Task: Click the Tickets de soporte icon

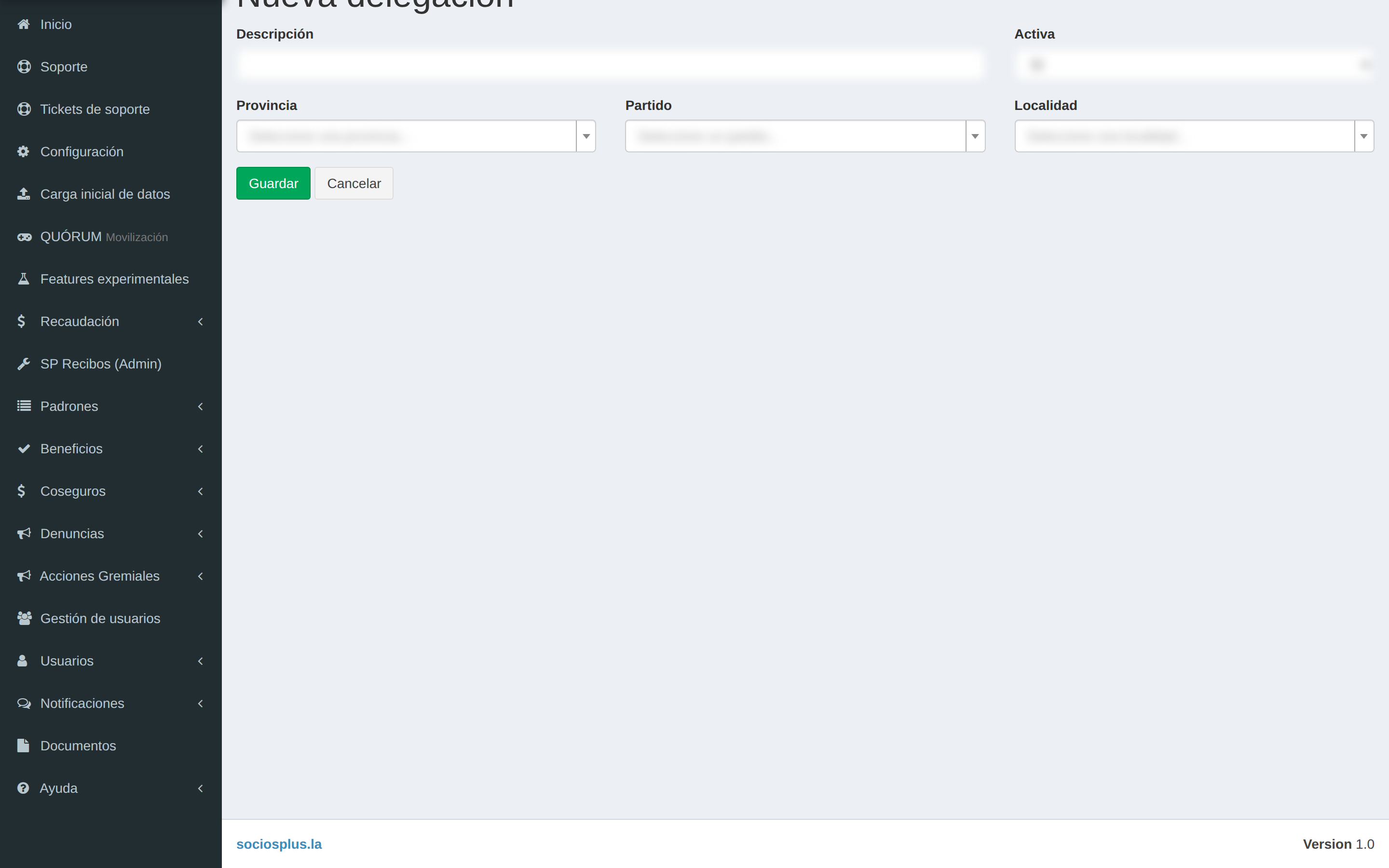Action: click(24, 109)
